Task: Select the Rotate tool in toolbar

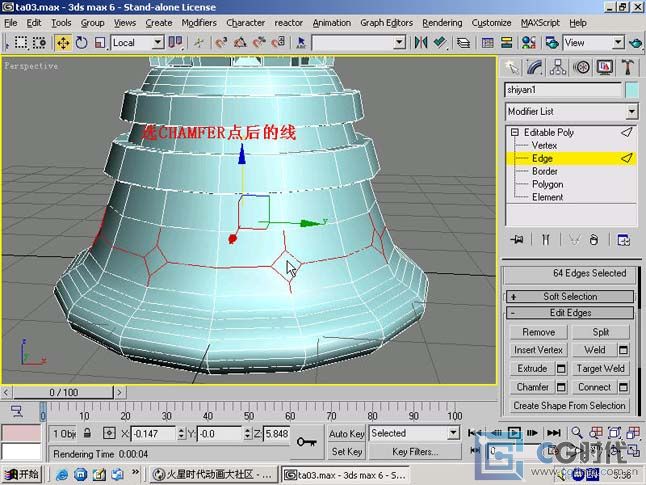Action: (82, 42)
